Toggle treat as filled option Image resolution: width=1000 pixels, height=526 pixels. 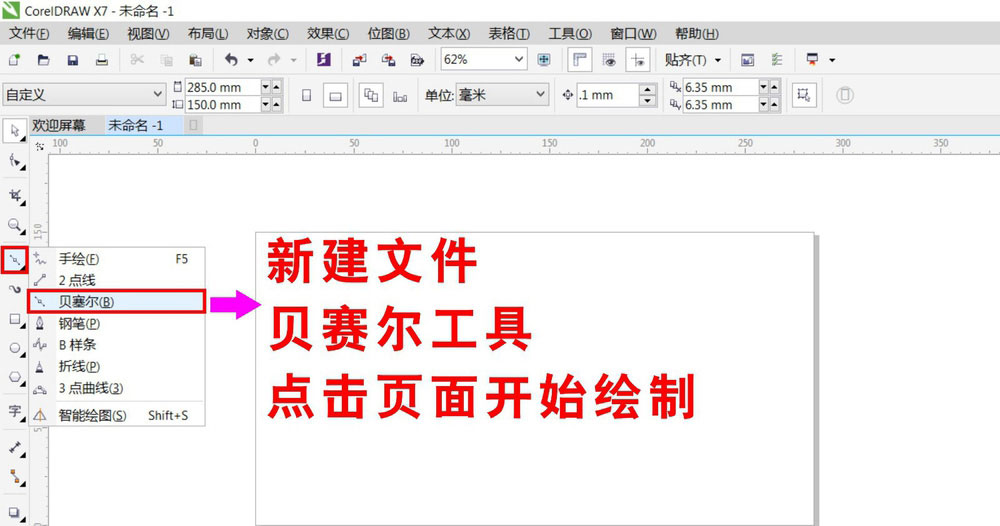pyautogui.click(x=804, y=96)
